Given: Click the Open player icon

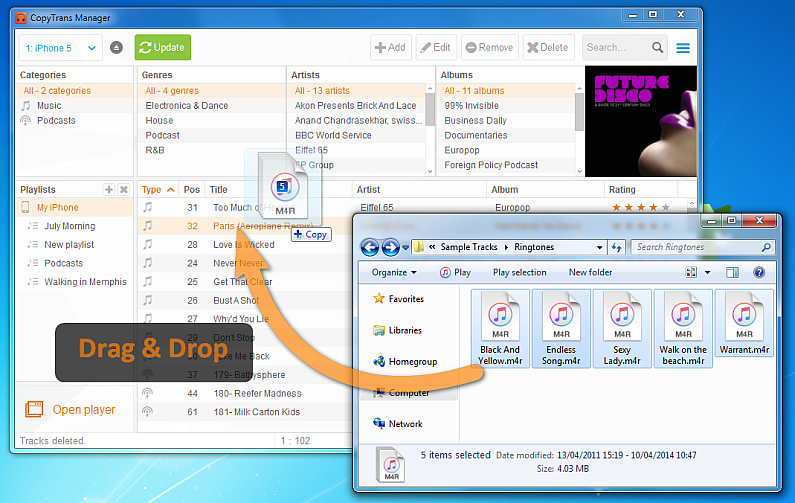Looking at the screenshot, I should [x=34, y=409].
